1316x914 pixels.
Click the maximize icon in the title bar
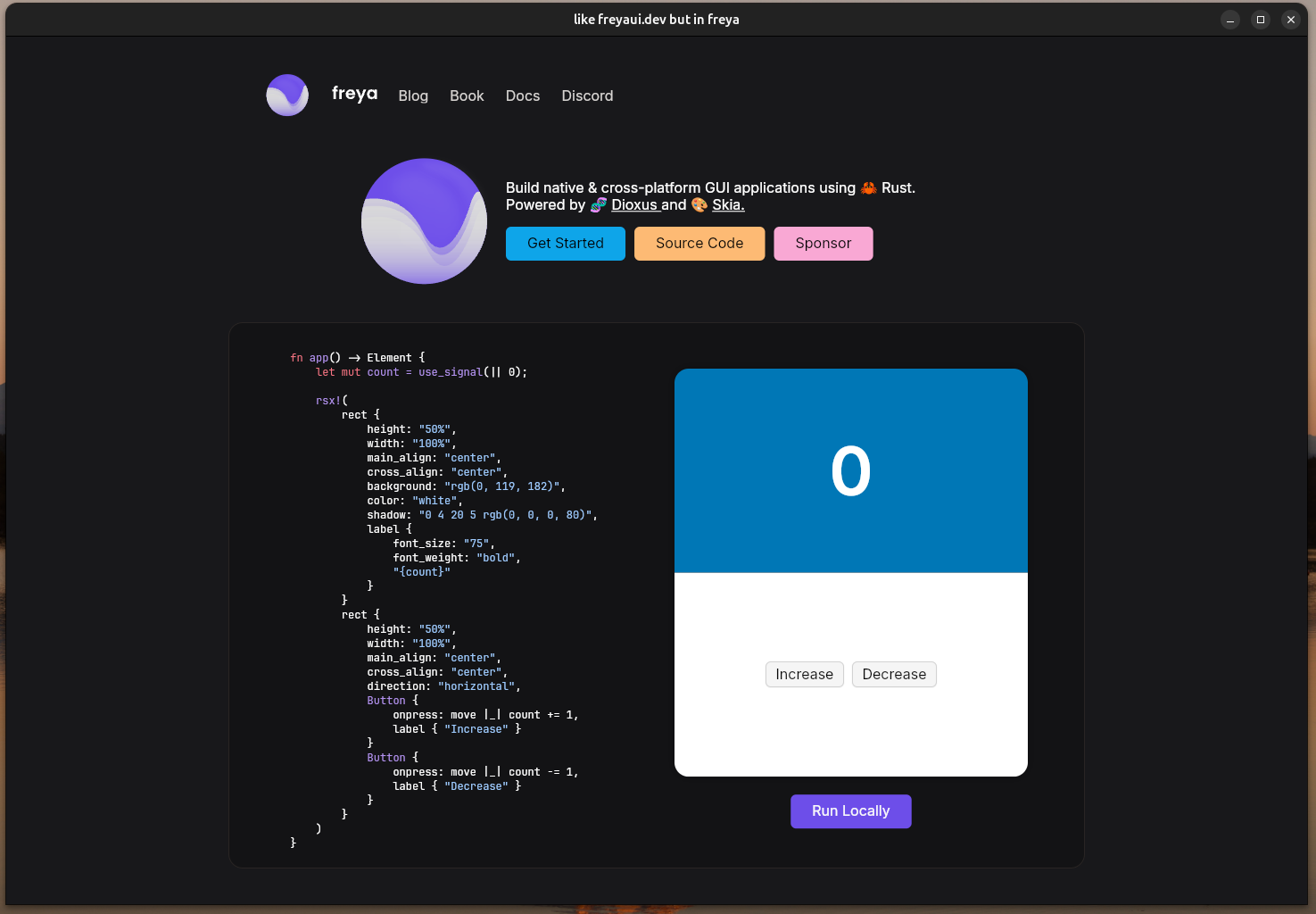pyautogui.click(x=1260, y=19)
